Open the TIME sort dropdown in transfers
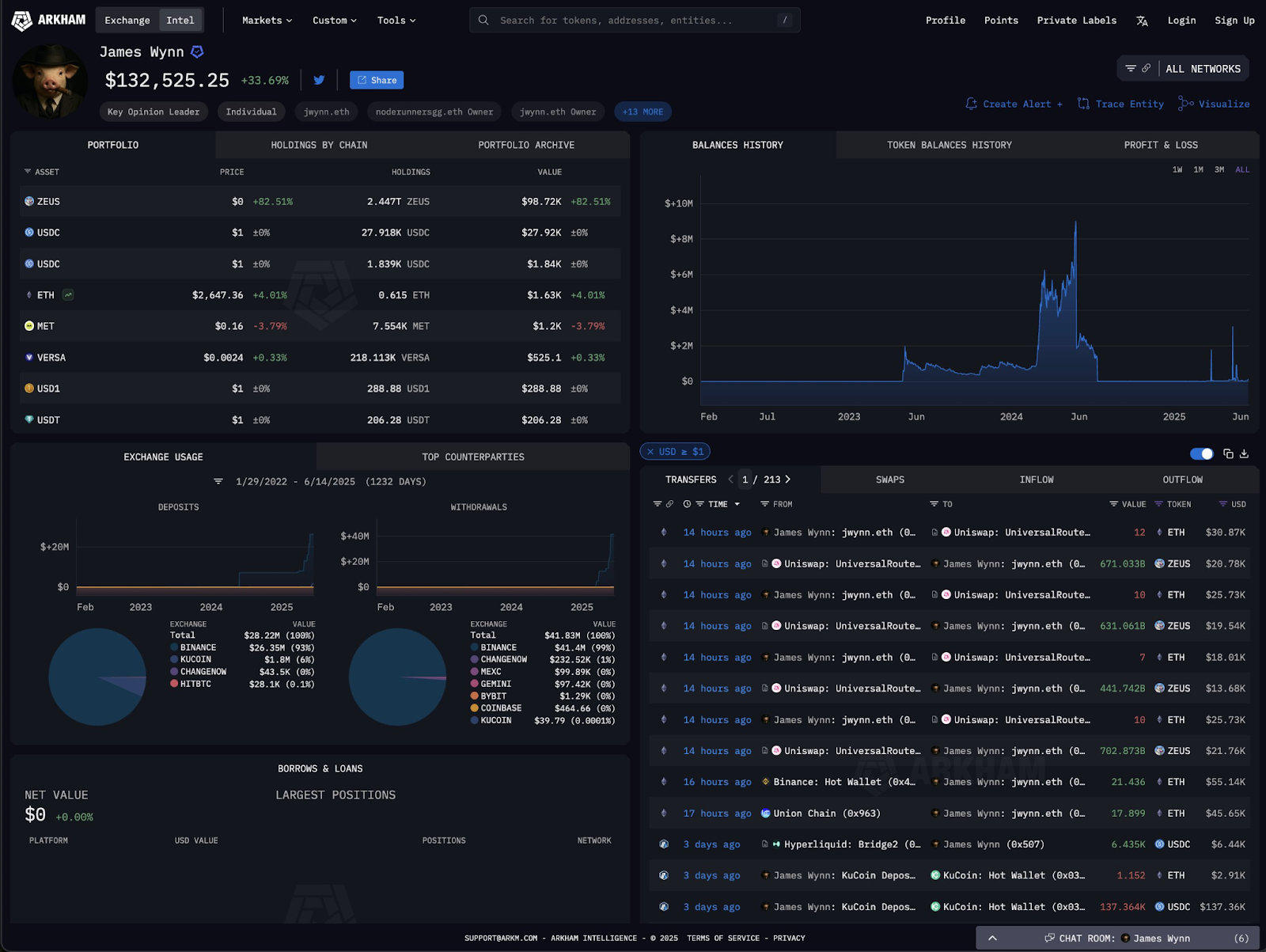The image size is (1266, 952). point(737,504)
